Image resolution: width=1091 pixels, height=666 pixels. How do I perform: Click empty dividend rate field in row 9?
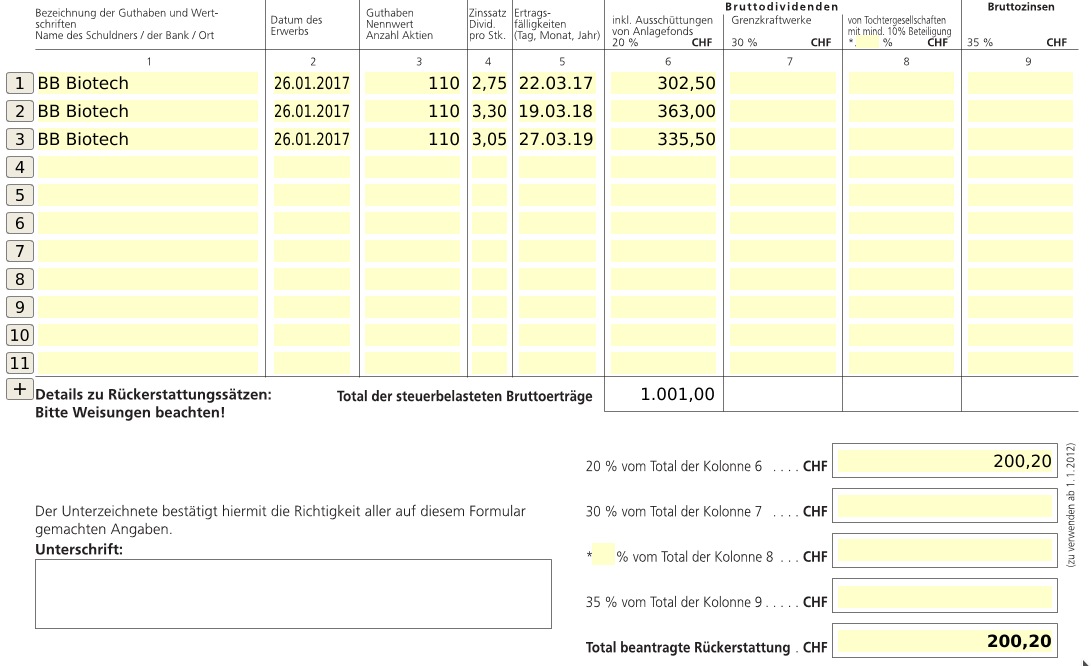[490, 307]
